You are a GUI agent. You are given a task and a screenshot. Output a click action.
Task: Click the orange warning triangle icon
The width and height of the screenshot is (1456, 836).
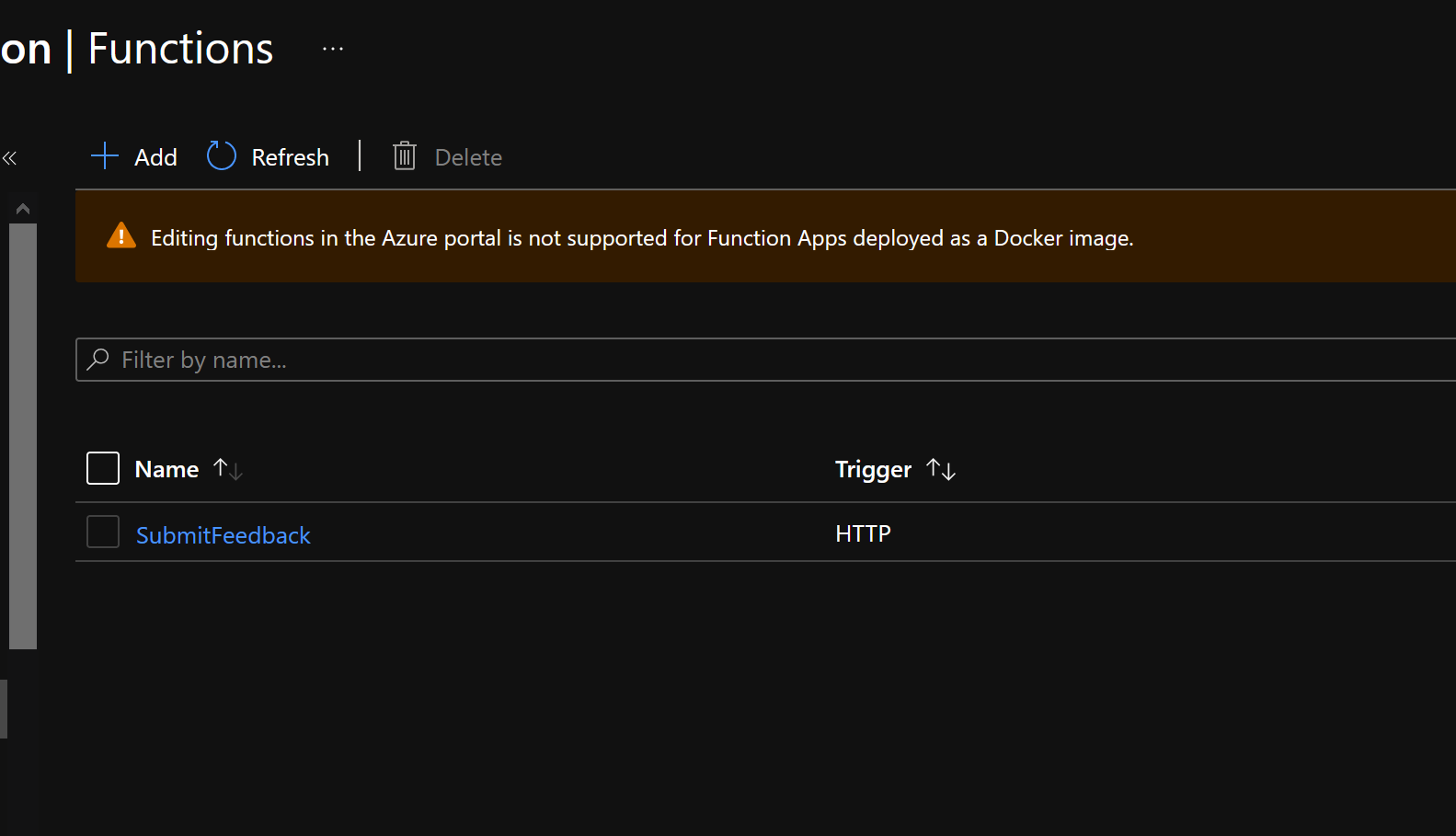coord(121,236)
